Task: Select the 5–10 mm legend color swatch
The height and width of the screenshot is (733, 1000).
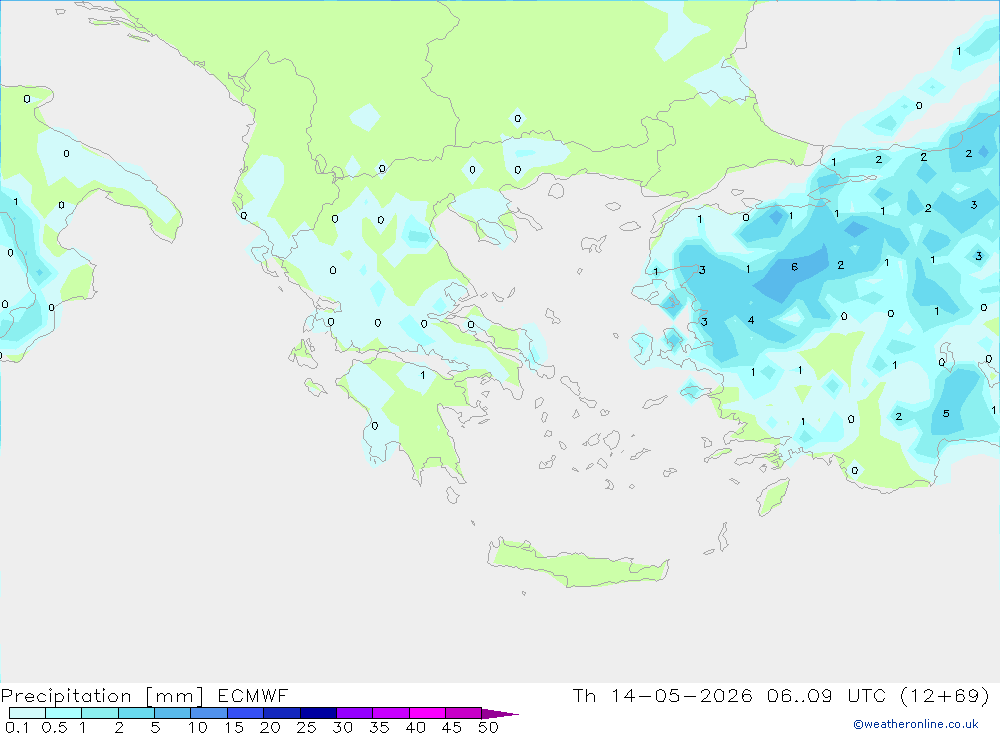Action: [x=172, y=713]
